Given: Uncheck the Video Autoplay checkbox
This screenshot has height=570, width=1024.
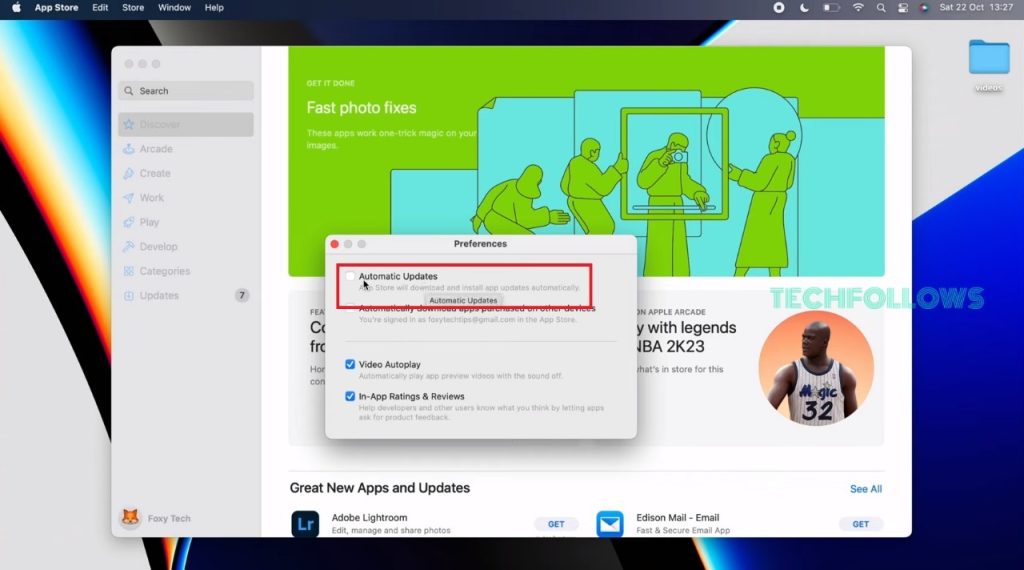Looking at the screenshot, I should [x=350, y=364].
